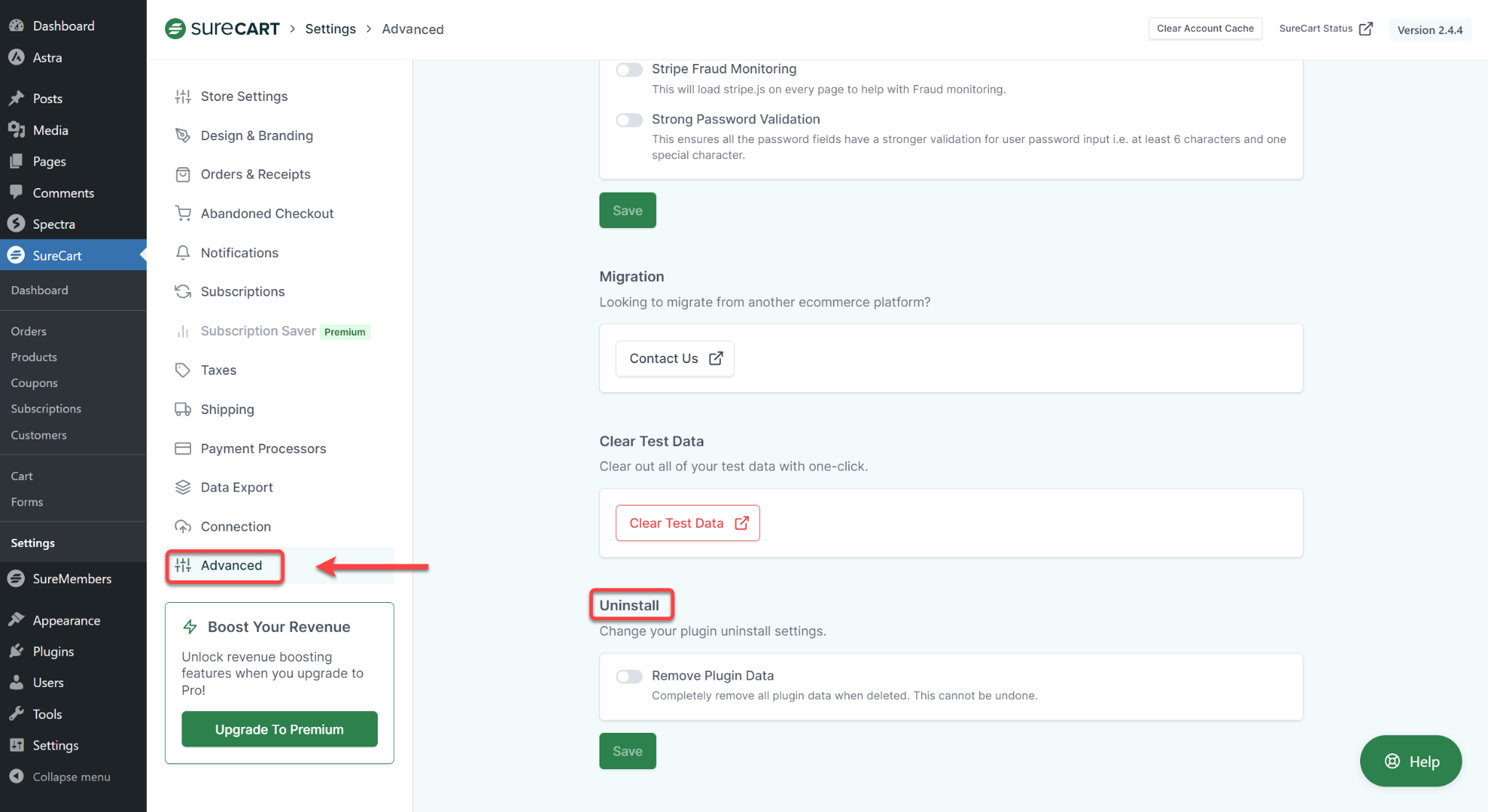Expand the Settings breadcrumb menu

pyautogui.click(x=331, y=28)
